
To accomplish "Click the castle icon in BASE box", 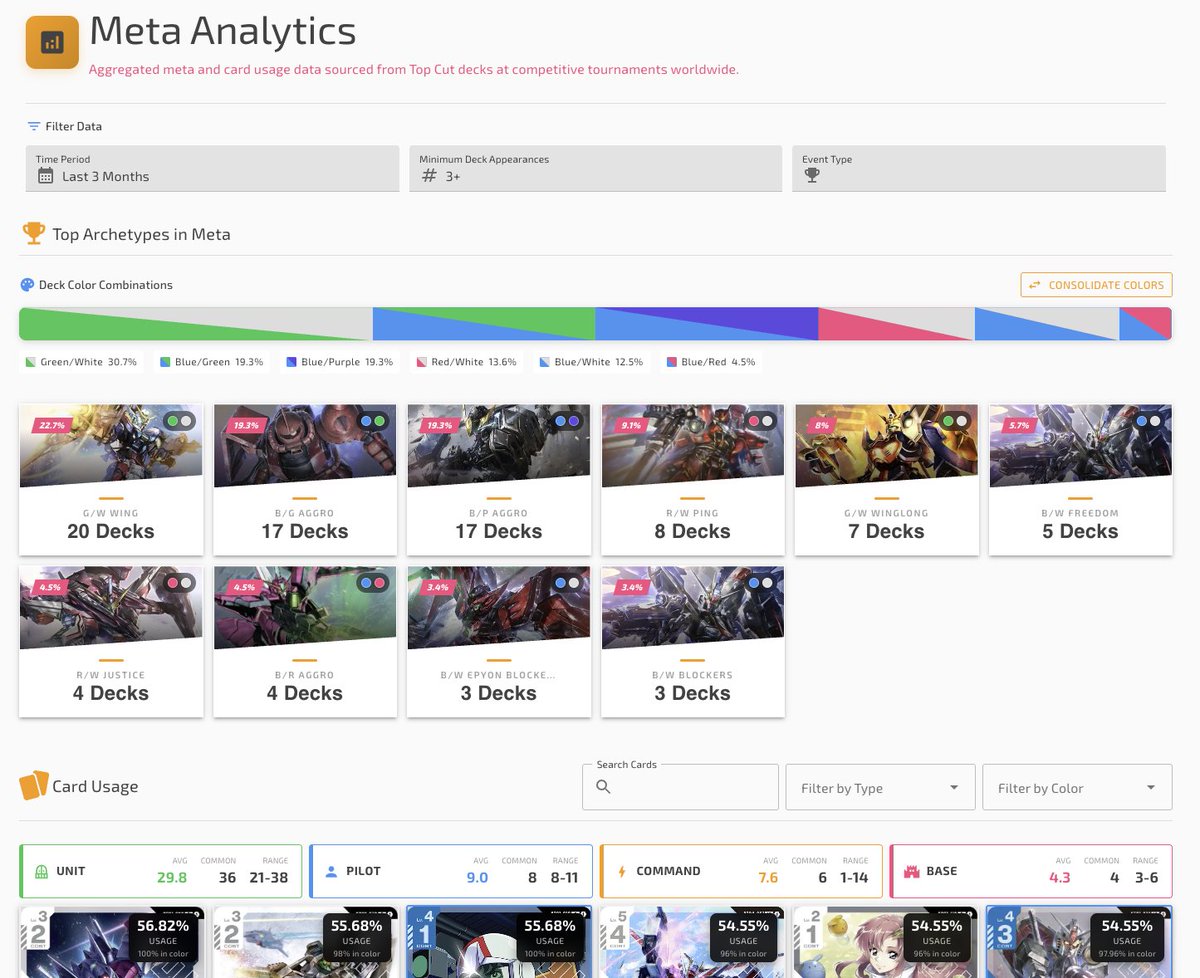I will [911, 871].
